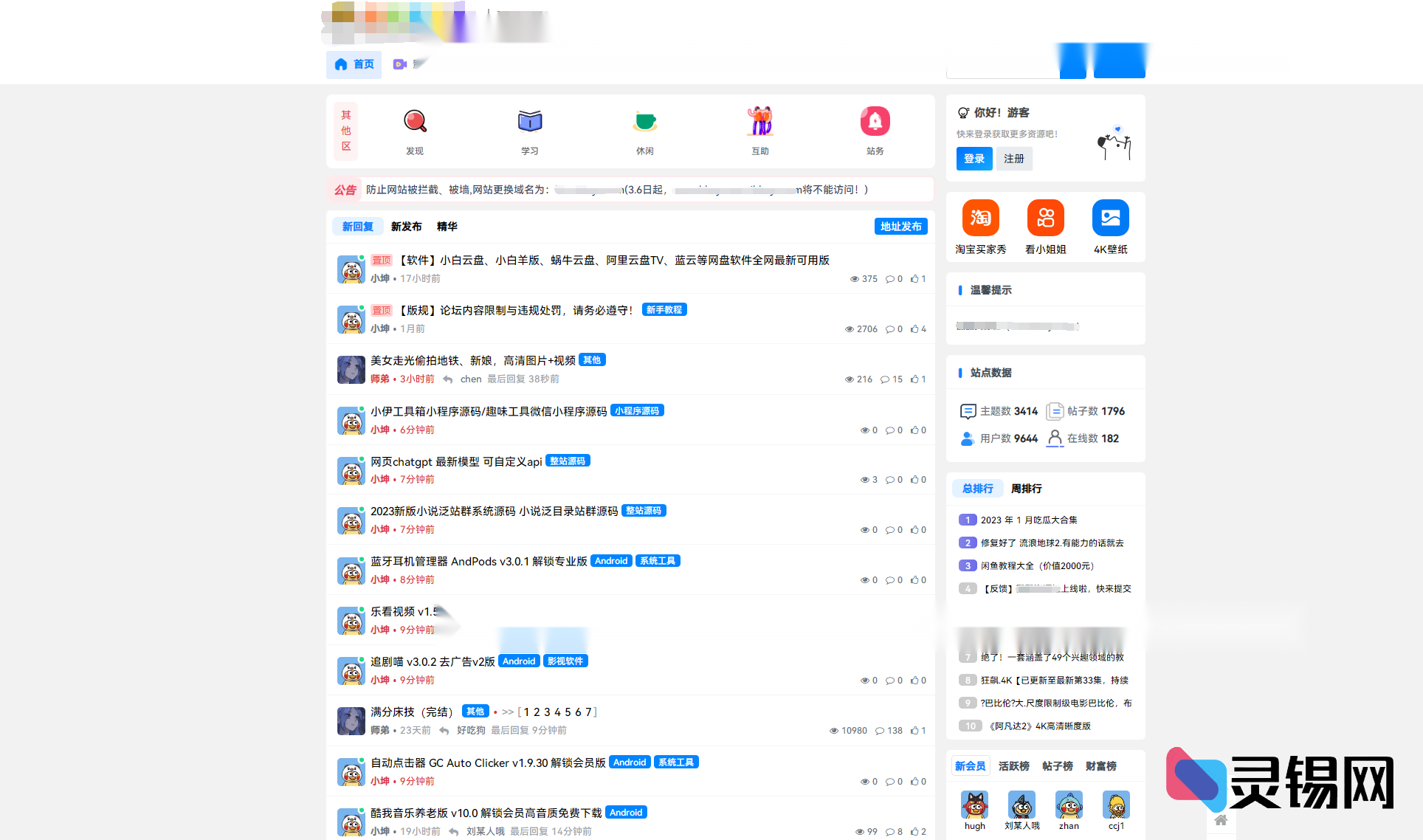1423x840 pixels.
Task: Select the 精华 highlights filter
Action: (x=446, y=227)
